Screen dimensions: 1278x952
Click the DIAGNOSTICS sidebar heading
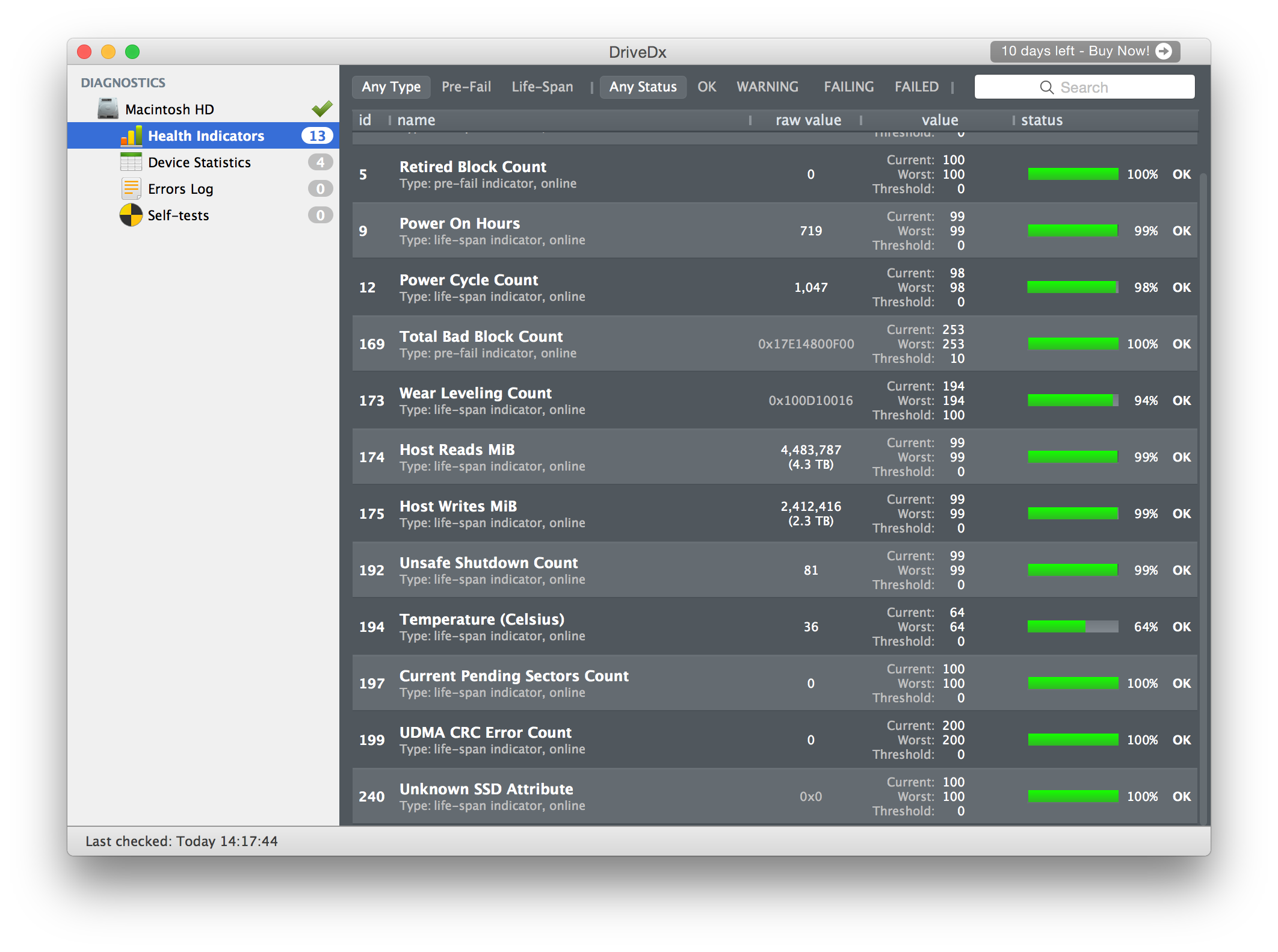(x=123, y=83)
